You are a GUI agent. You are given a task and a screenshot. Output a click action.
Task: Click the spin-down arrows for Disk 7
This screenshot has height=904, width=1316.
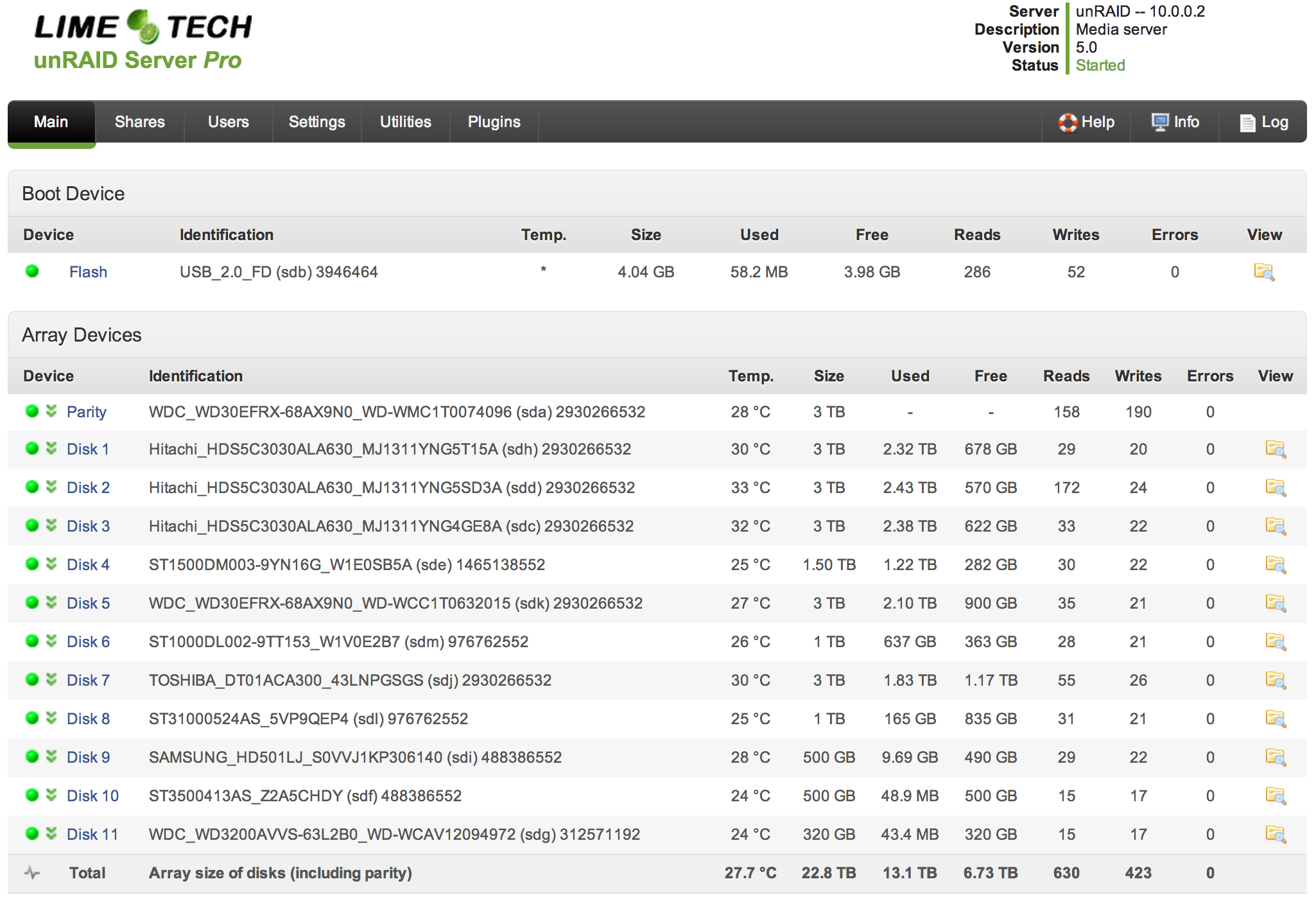pos(51,679)
